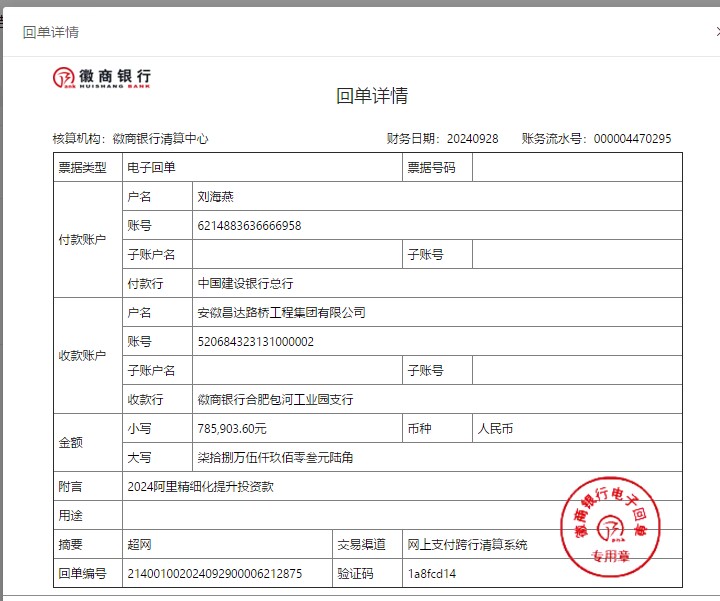Close the 回单详情 dialog
Viewport: 720px width, 601px height.
click(x=716, y=31)
